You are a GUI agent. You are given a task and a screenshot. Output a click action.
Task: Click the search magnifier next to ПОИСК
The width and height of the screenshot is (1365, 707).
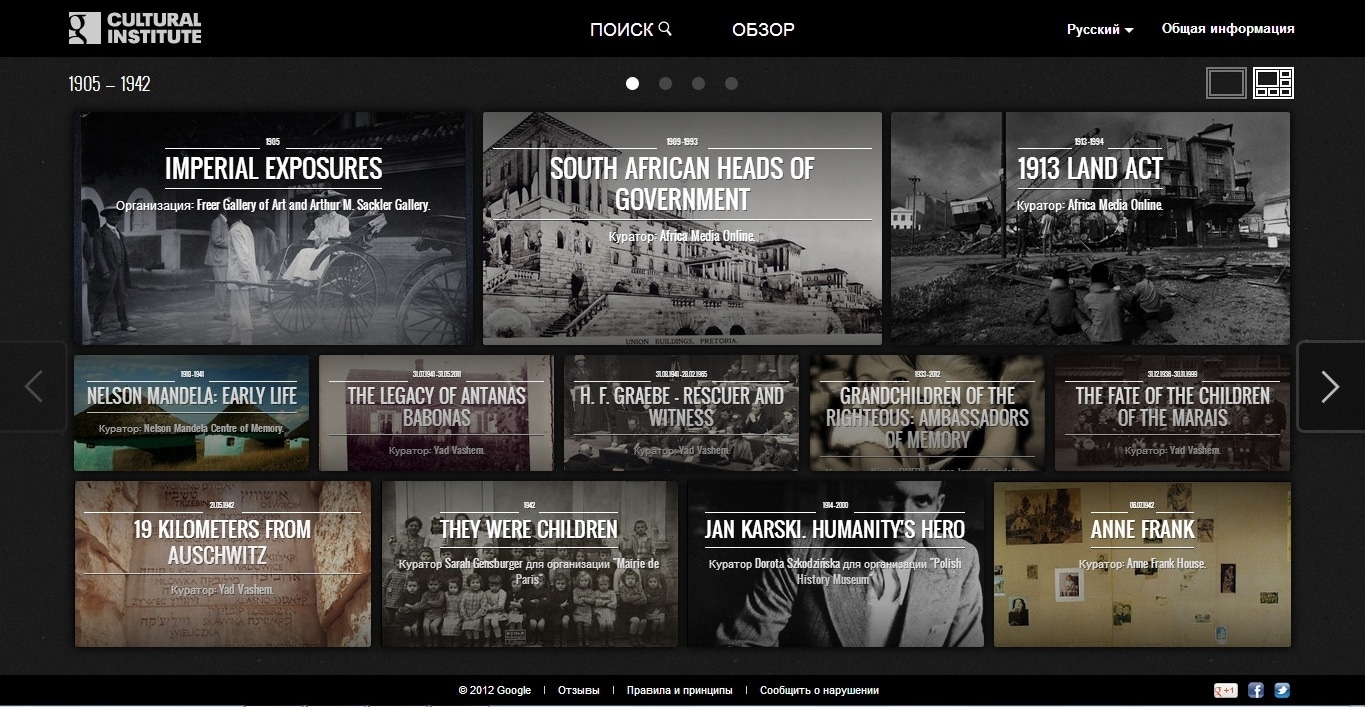666,29
